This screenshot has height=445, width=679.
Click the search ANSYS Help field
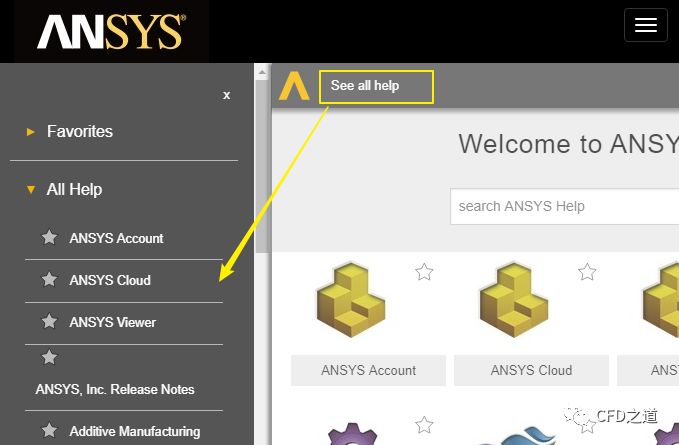[x=560, y=206]
